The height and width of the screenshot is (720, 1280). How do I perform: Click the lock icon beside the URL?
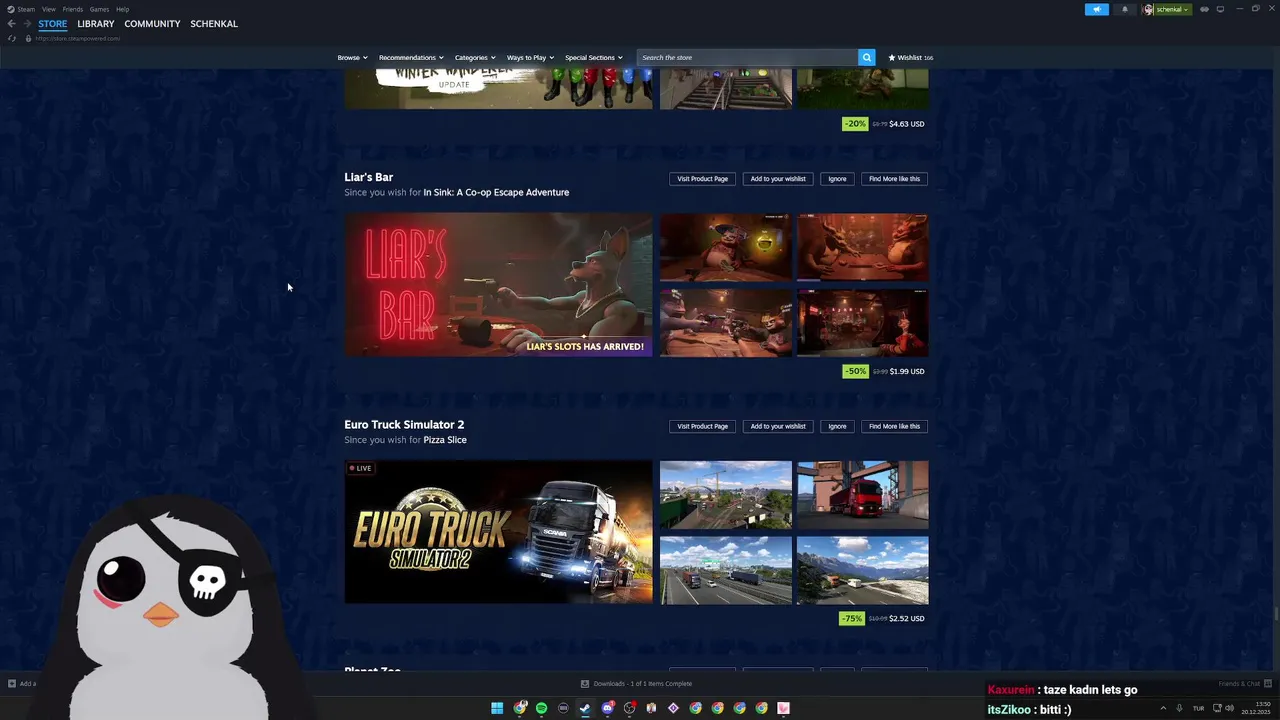point(28,38)
